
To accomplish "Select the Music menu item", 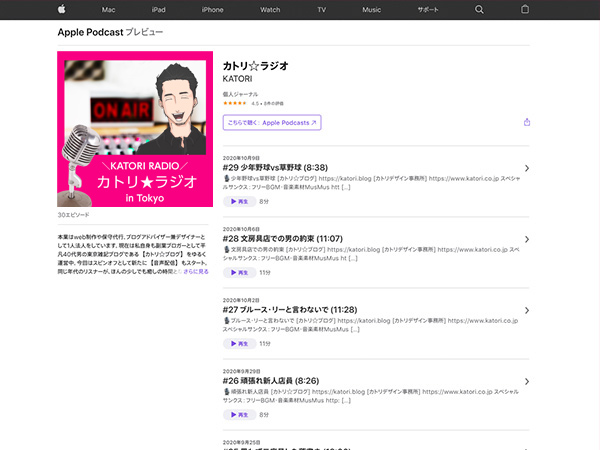I will pos(371,9).
